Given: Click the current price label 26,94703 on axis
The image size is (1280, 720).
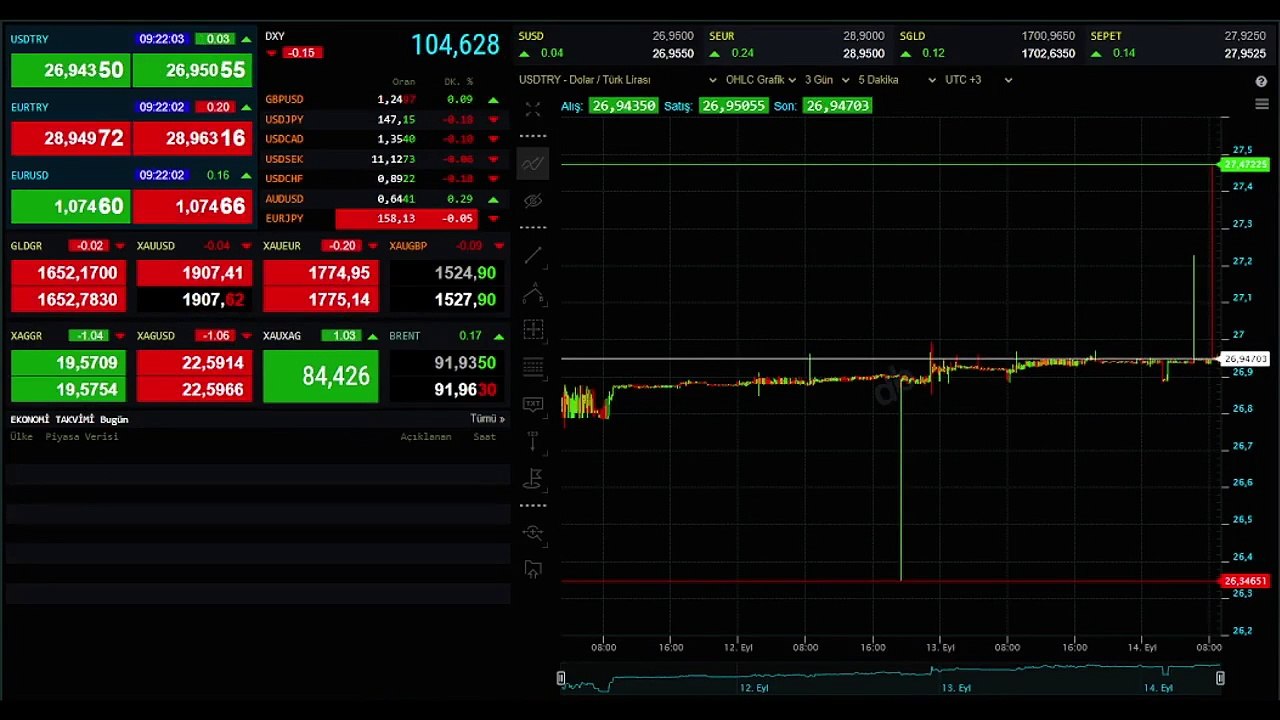Looking at the screenshot, I should [1244, 359].
